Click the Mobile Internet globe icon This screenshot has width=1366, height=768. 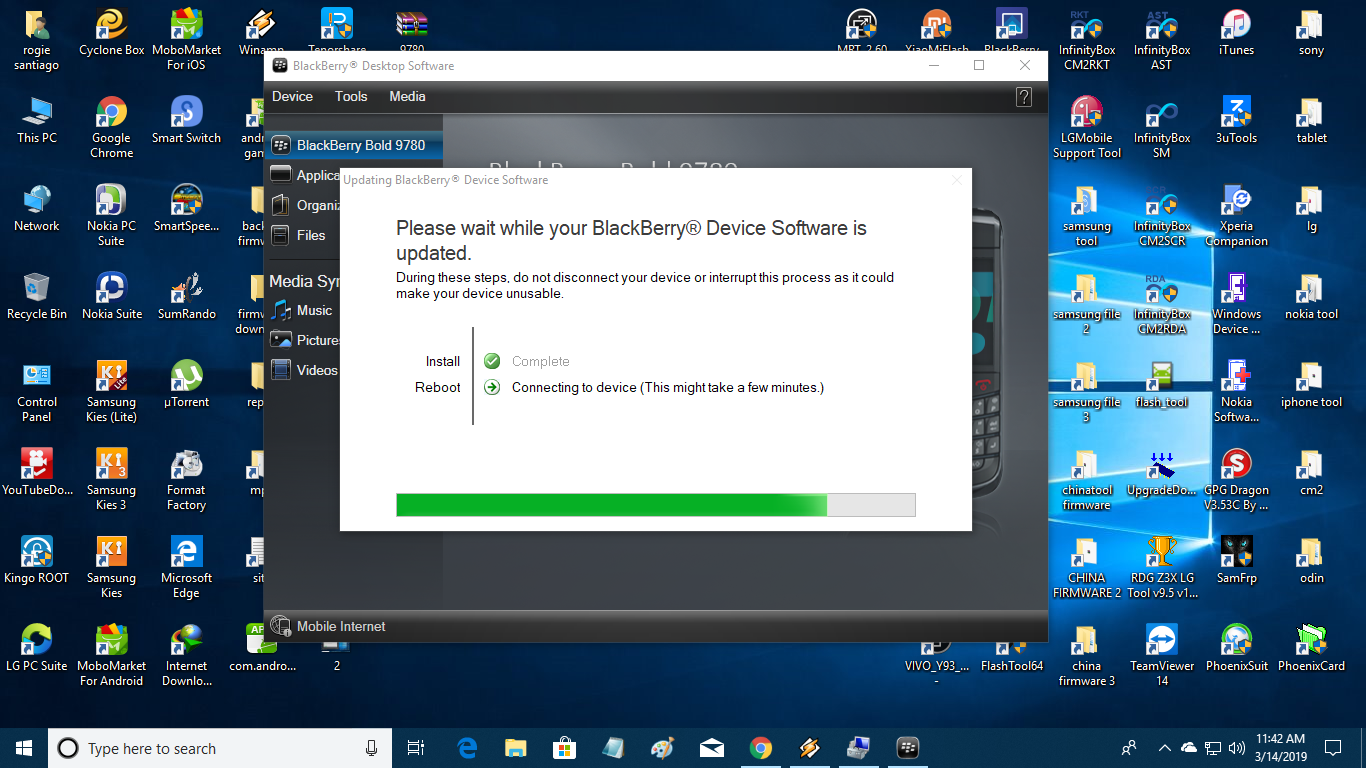point(281,626)
